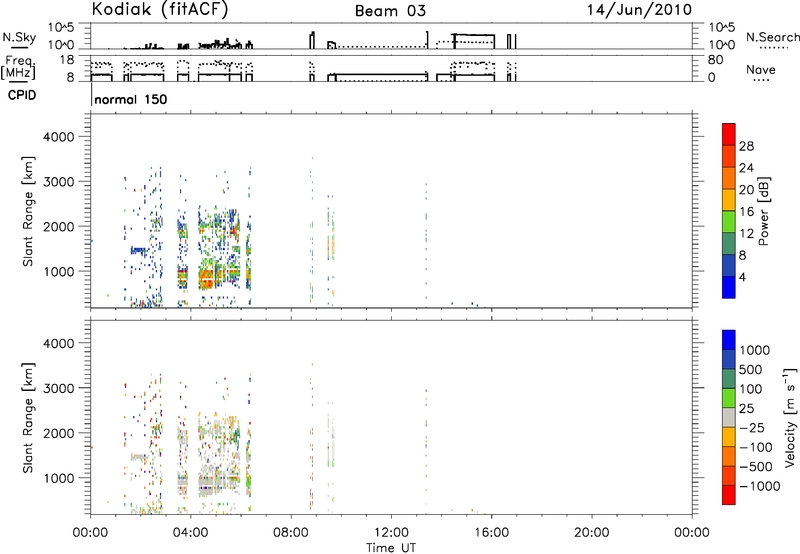Image resolution: width=800 pixels, height=554 pixels.
Task: Click the '-25' tick on the Velocity colorbar
Action: coord(751,427)
